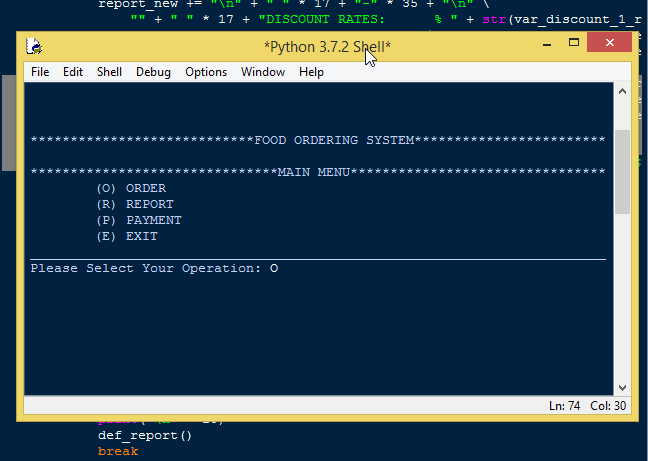This screenshot has width=648, height=461.
Task: Click the (P) PAYMENT menu line
Action: tap(139, 221)
